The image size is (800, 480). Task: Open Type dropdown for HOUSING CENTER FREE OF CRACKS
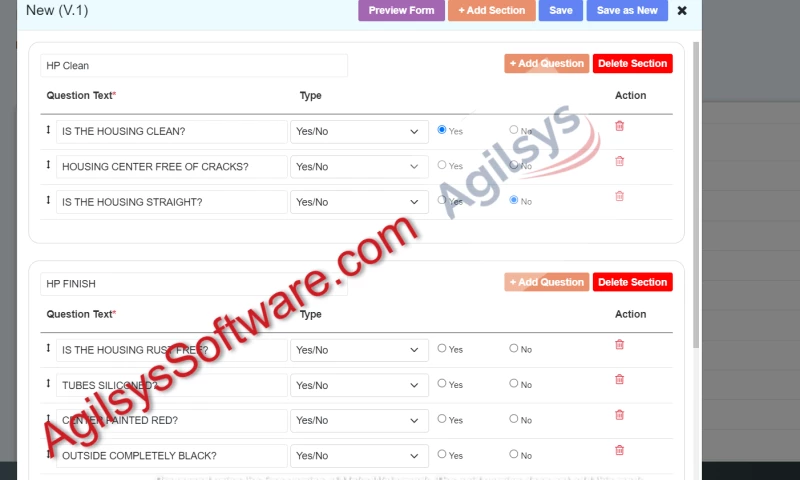pyautogui.click(x=359, y=167)
